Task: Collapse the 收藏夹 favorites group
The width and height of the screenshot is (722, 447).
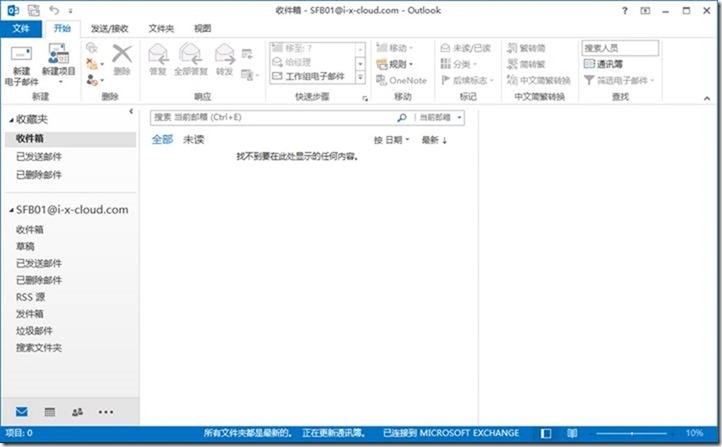Action: (11, 120)
